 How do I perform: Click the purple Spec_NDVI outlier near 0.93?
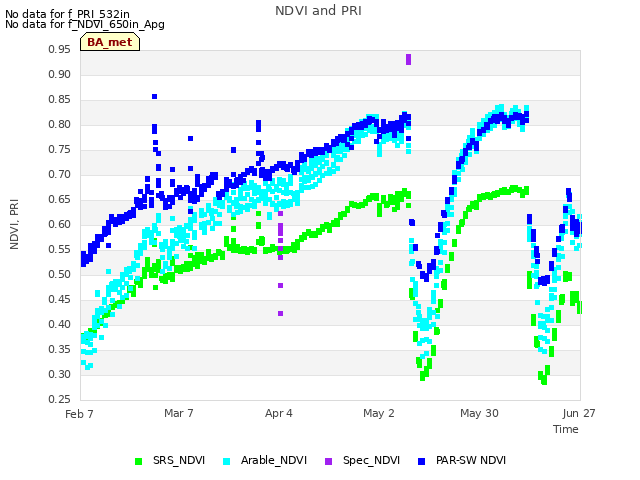(x=408, y=59)
